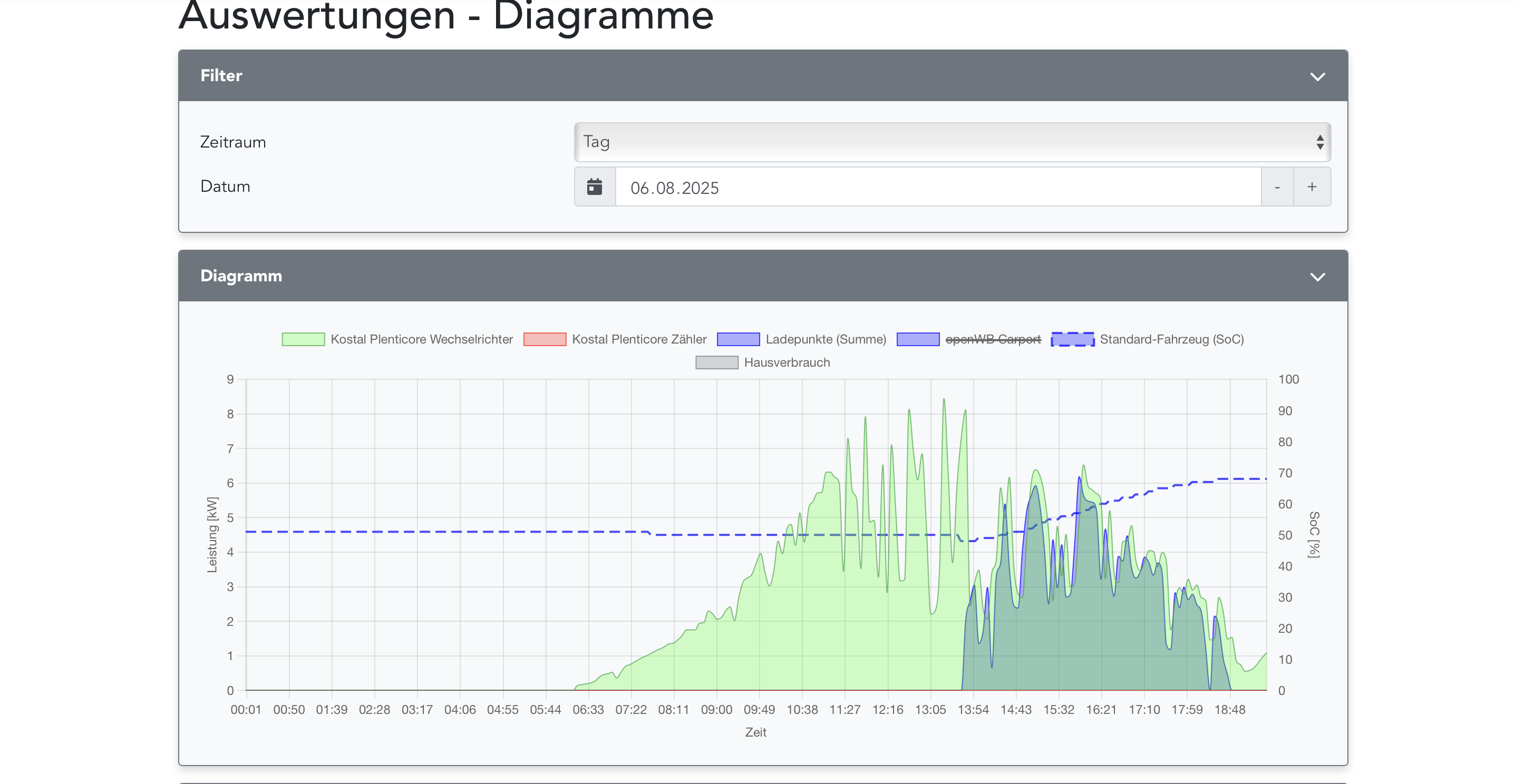The height and width of the screenshot is (784, 1515).
Task: Collapse the Filter panel chevron
Action: [1317, 76]
